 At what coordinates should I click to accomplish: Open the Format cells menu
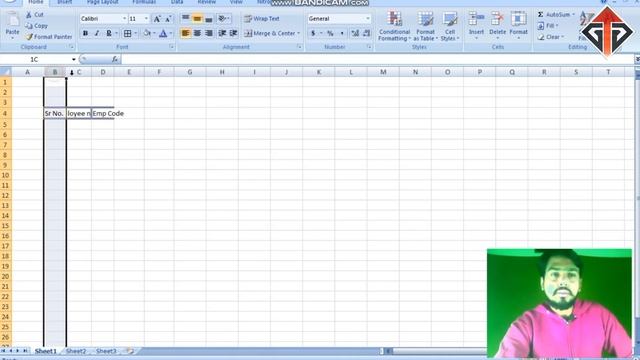point(518,25)
